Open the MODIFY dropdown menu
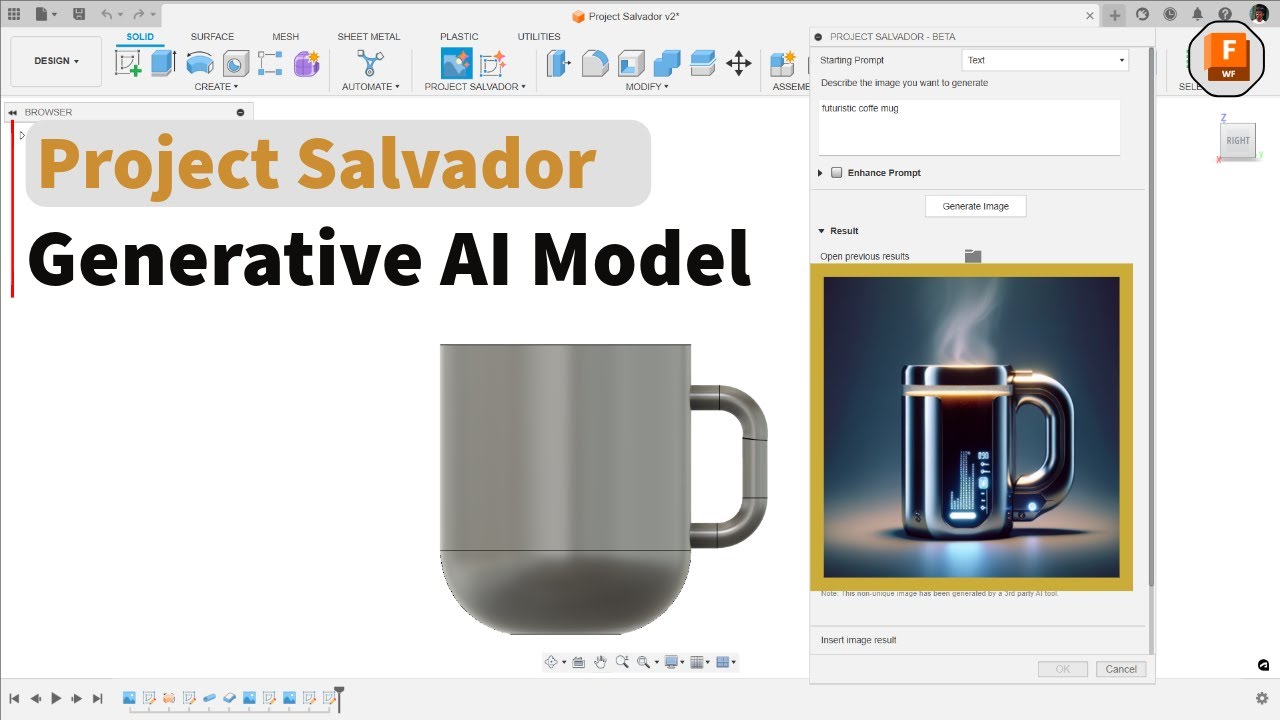 click(647, 87)
